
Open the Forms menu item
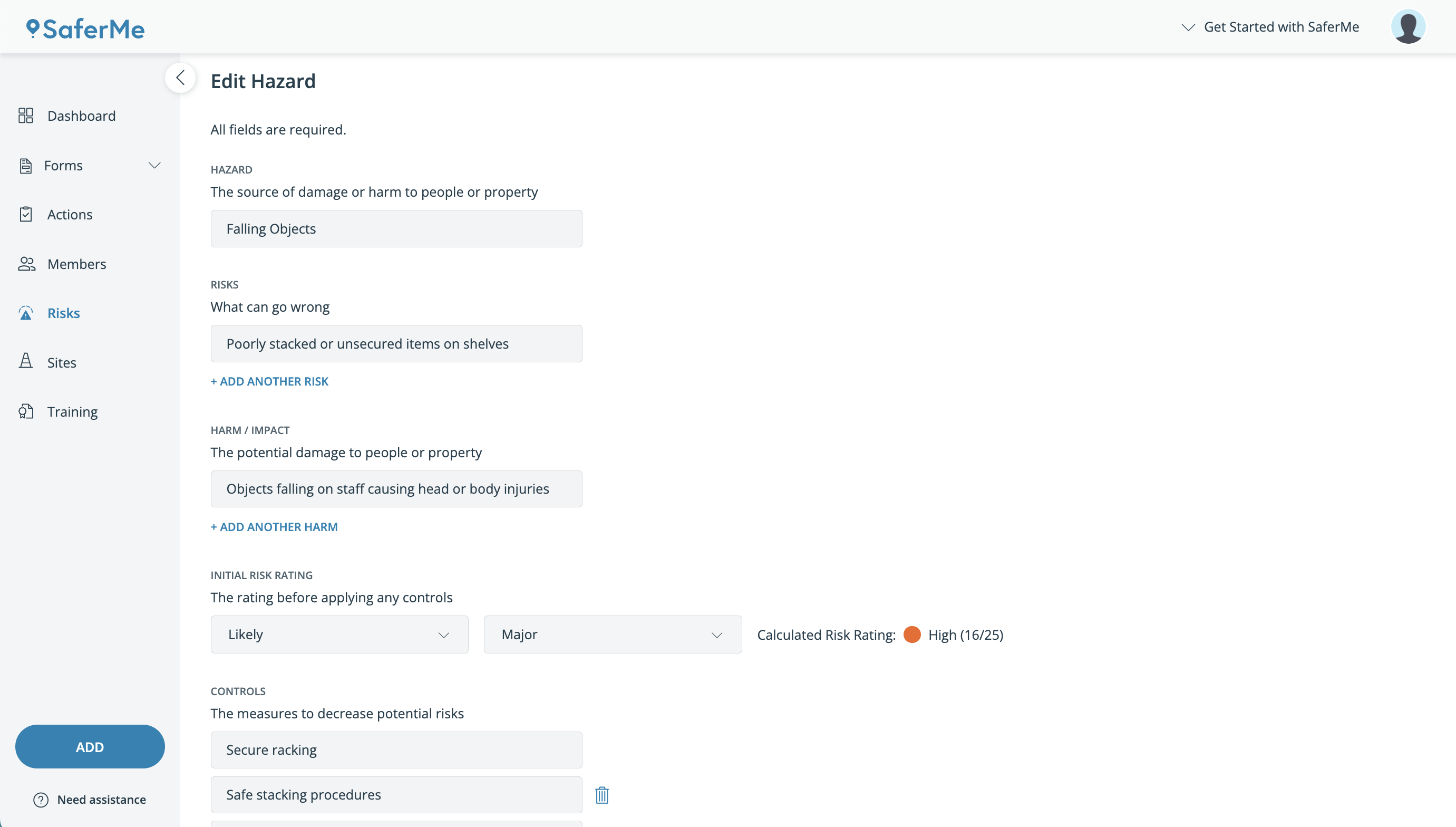64,165
